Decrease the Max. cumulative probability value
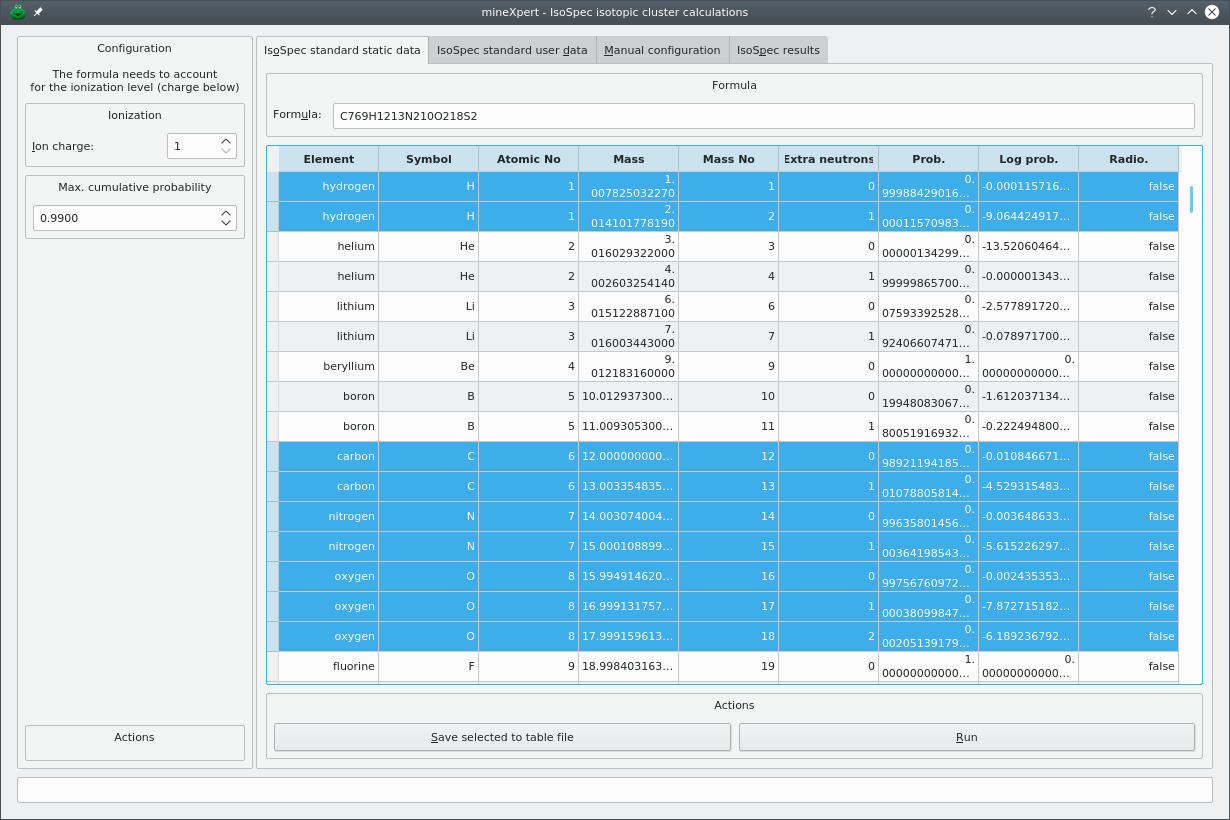Image resolution: width=1230 pixels, height=820 pixels. (228, 223)
